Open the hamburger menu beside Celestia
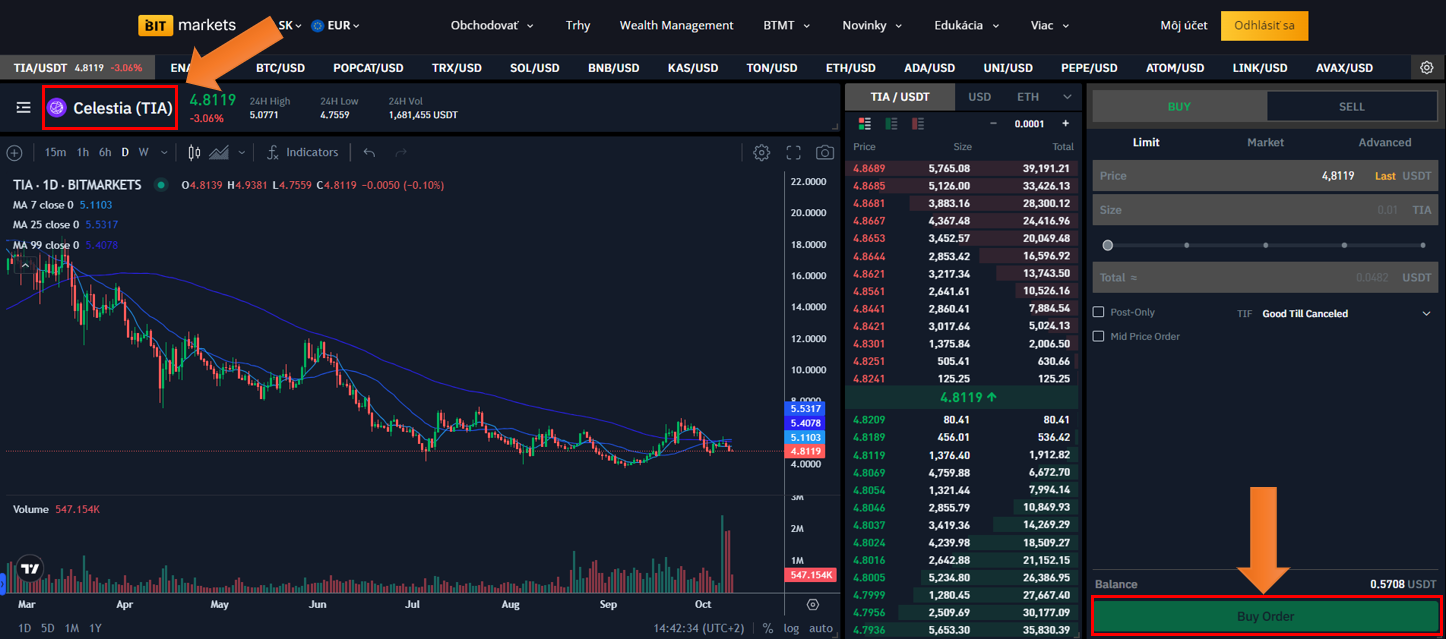This screenshot has height=639, width=1446. pyautogui.click(x=23, y=108)
